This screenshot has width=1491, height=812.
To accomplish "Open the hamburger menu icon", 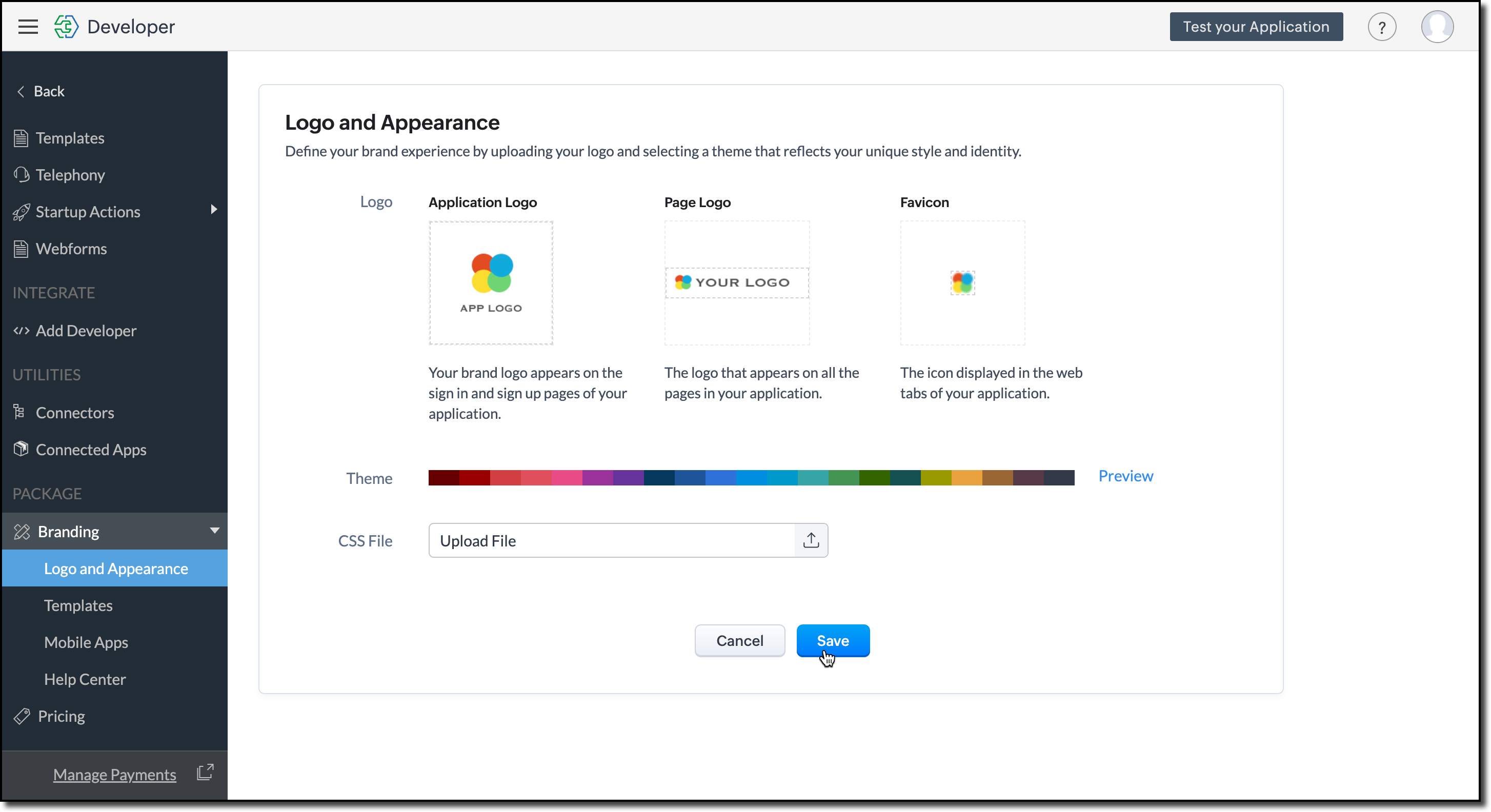I will pyautogui.click(x=28, y=27).
